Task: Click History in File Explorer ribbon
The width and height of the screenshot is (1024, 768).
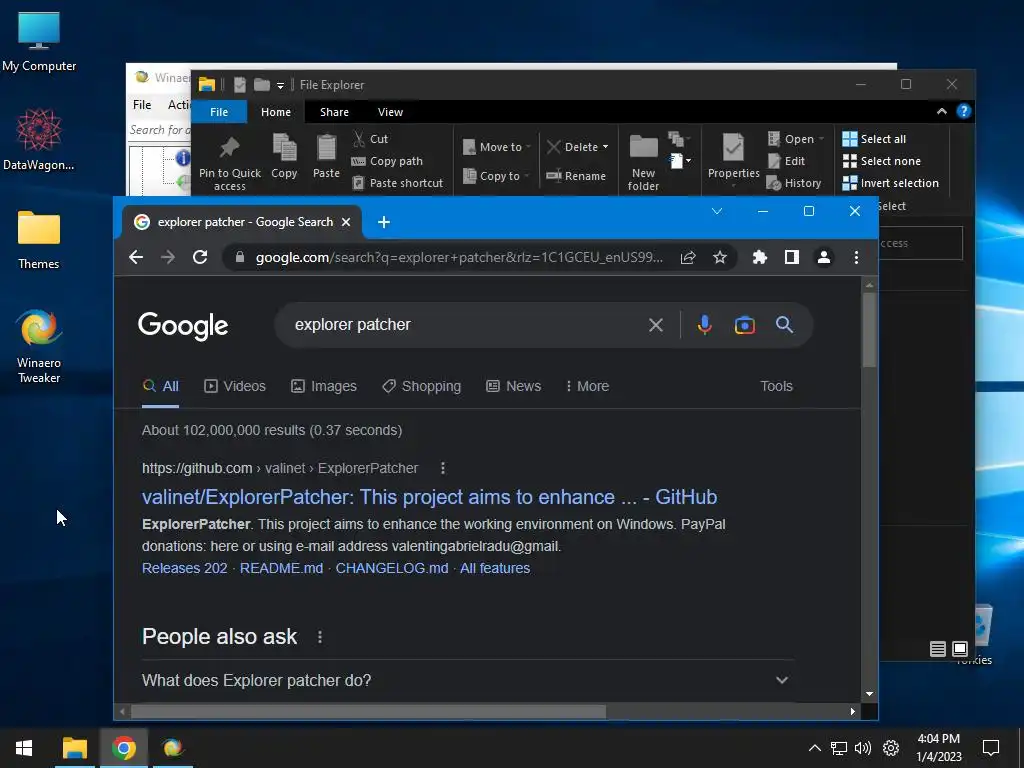Action: (x=793, y=183)
